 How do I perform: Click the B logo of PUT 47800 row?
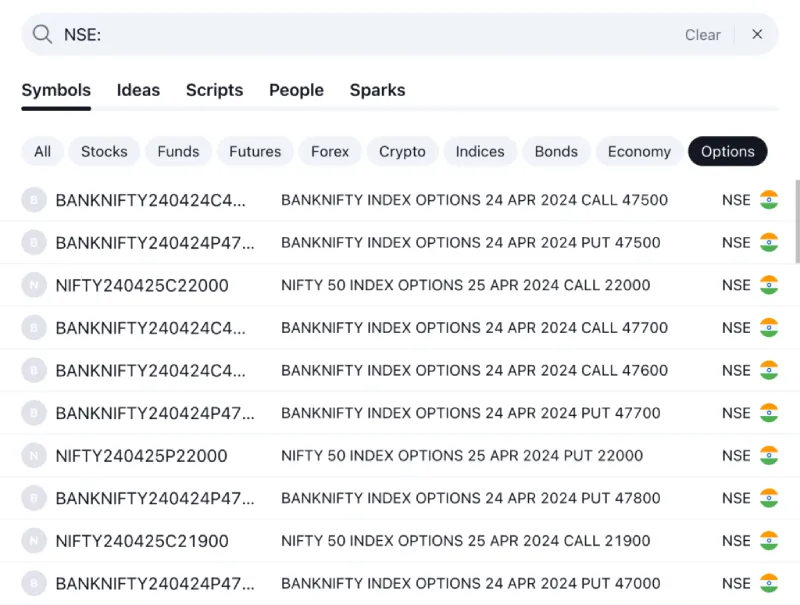click(x=34, y=498)
